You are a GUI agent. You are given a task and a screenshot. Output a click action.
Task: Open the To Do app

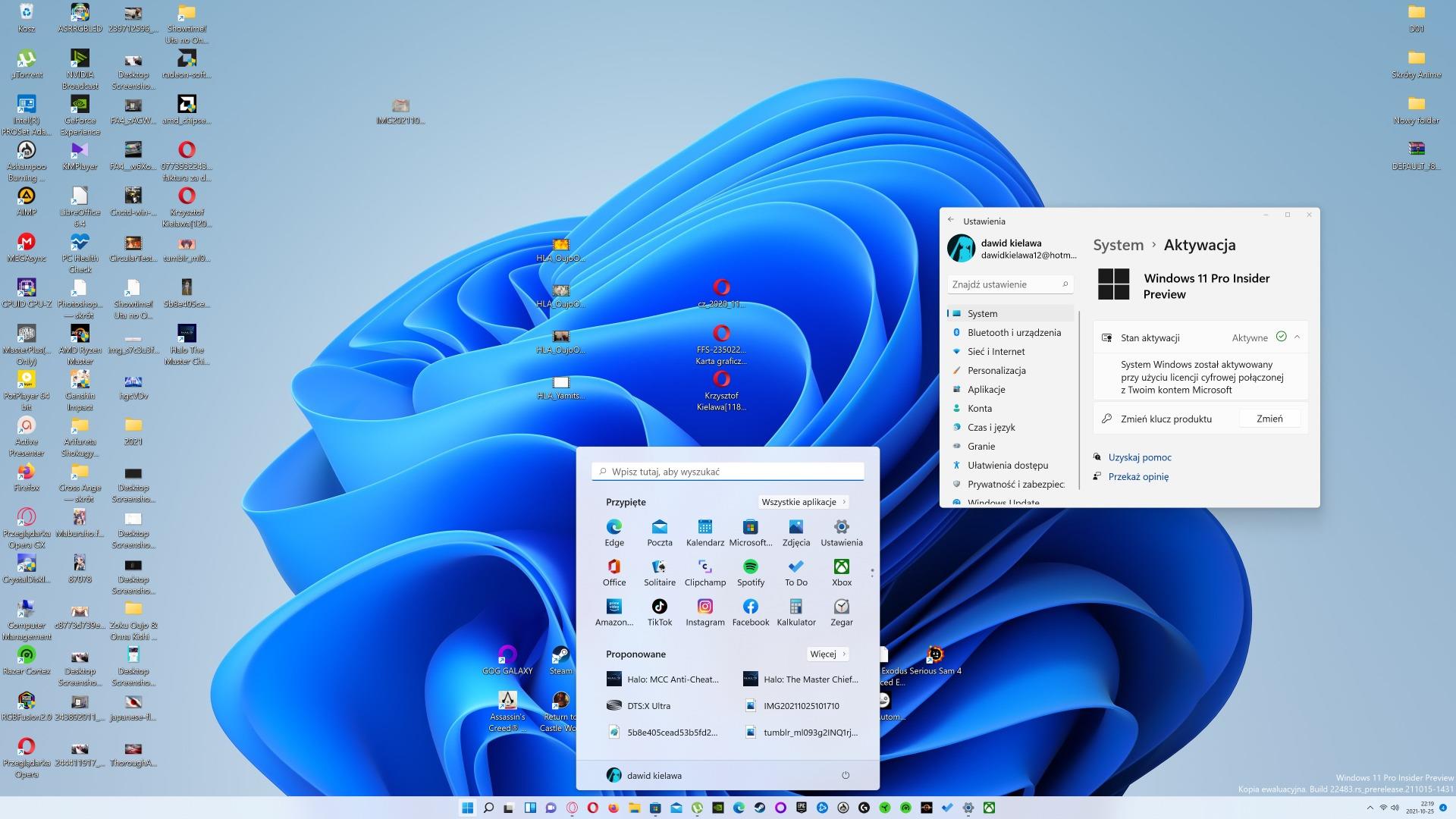click(796, 573)
